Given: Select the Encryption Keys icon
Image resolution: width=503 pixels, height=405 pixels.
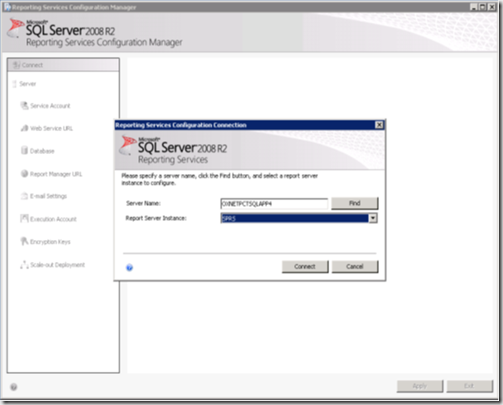Looking at the screenshot, I should 24,241.
